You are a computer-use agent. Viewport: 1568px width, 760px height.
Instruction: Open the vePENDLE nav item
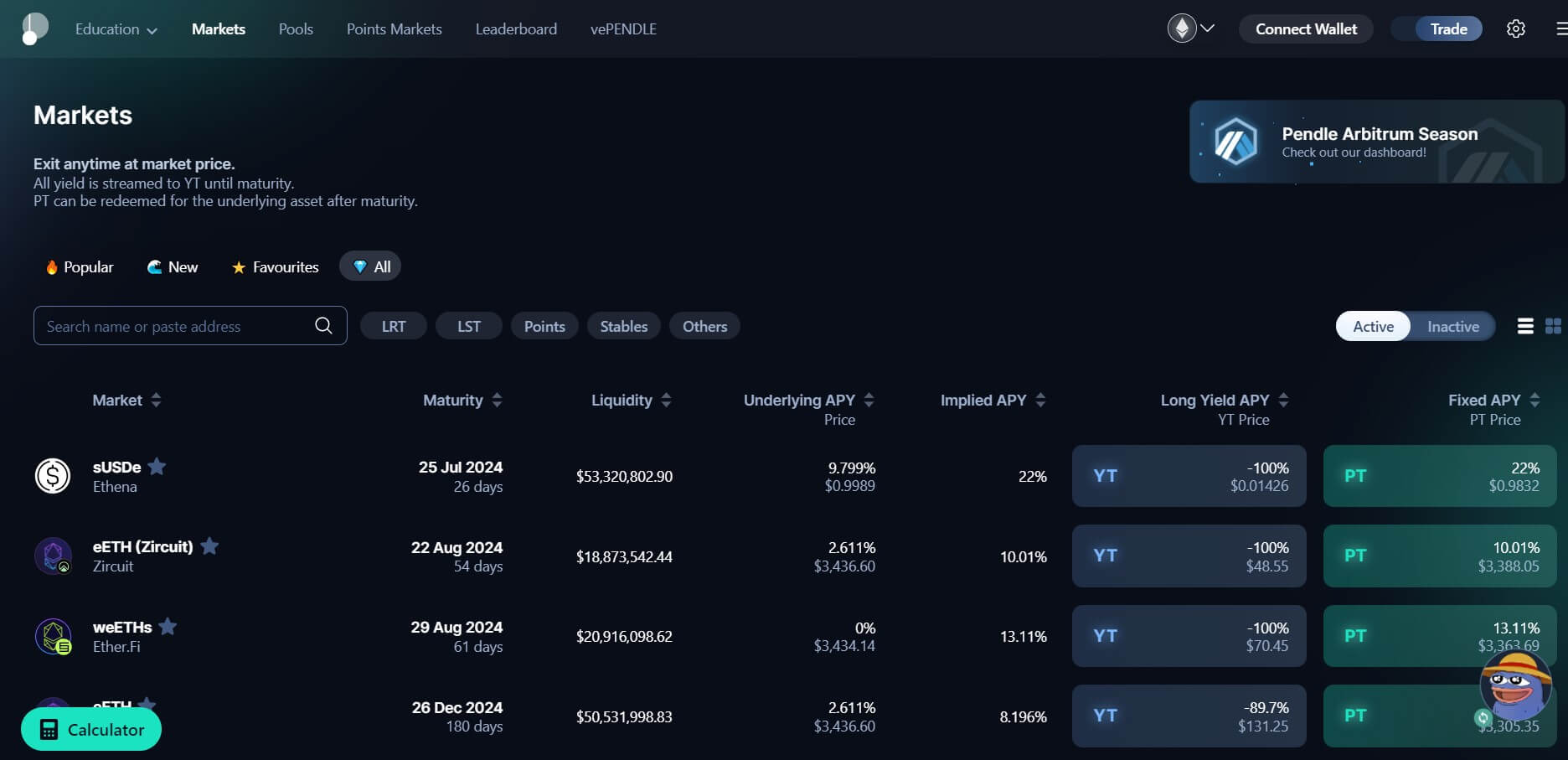click(x=623, y=28)
